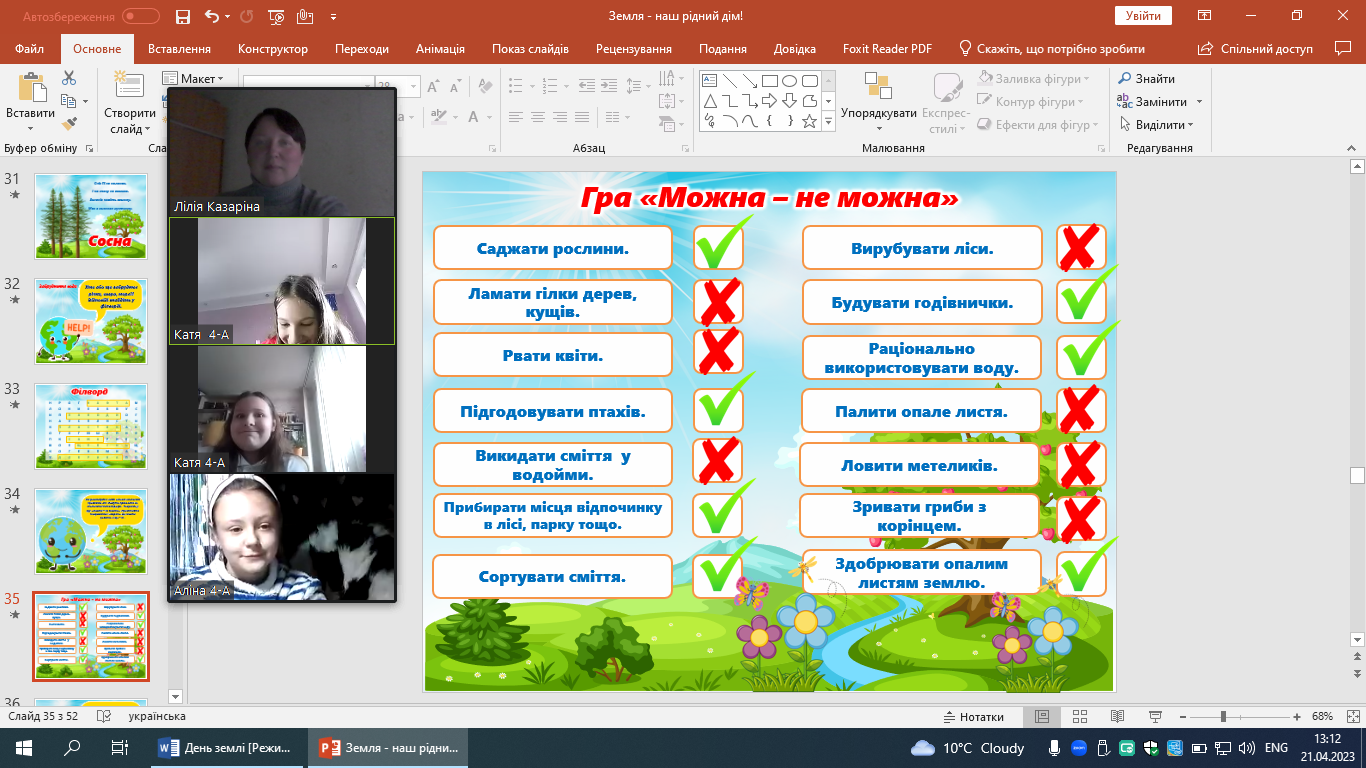Open the Файл menu
Screen dimensions: 1366x768
click(30, 48)
